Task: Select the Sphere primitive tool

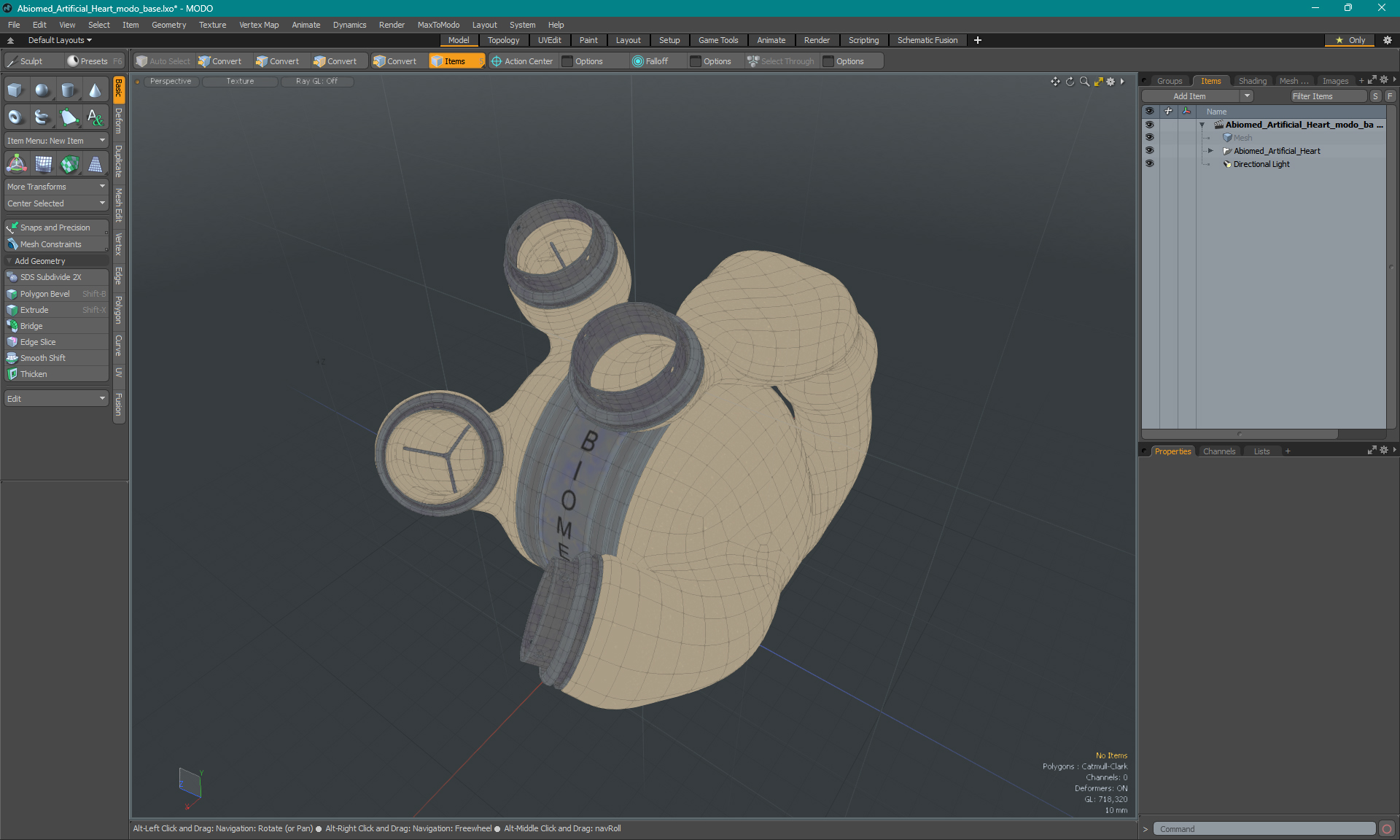Action: 42,90
